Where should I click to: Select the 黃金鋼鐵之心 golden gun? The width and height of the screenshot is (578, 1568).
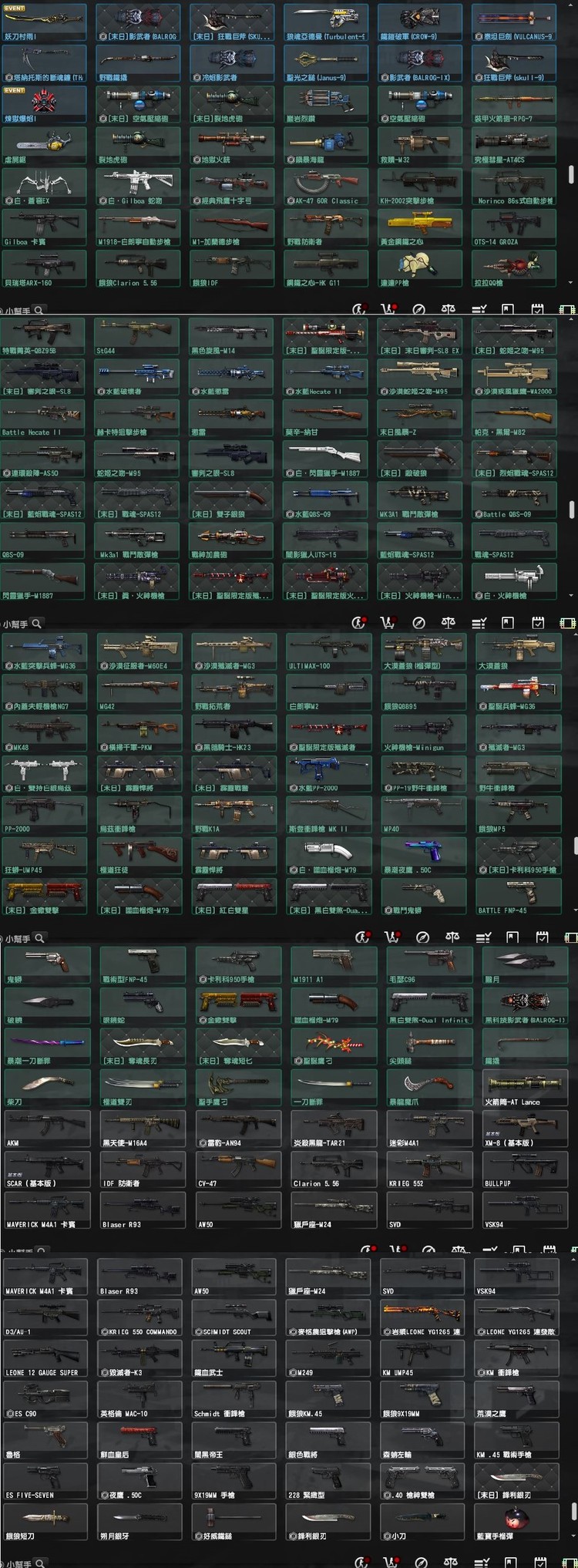click(x=420, y=227)
